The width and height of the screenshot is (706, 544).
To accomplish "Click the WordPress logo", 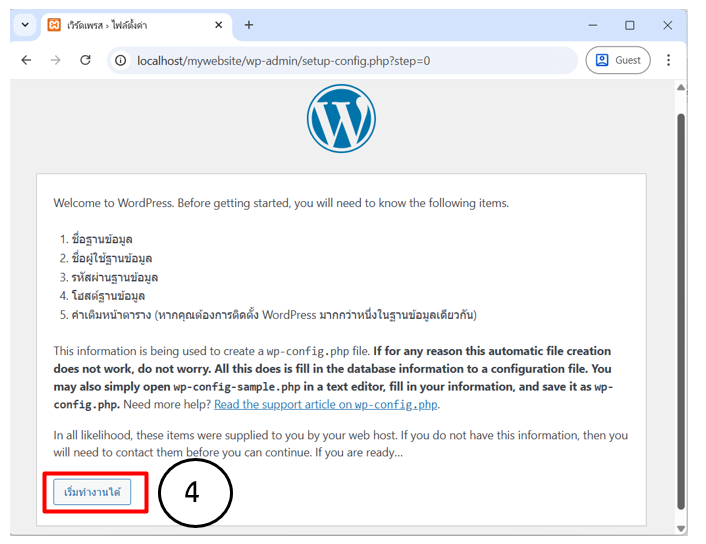I will pos(341,118).
